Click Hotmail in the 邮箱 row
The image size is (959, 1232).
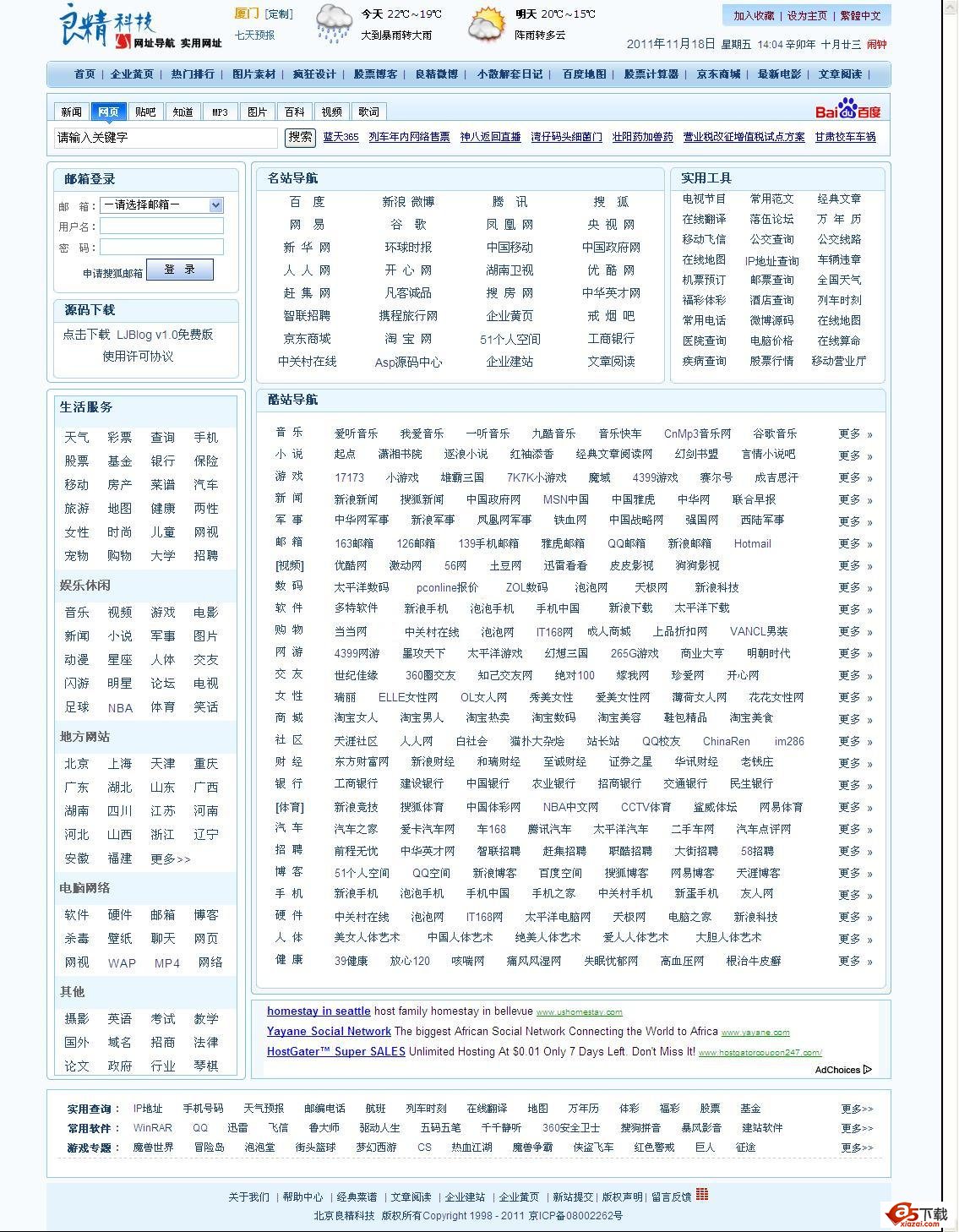click(x=752, y=543)
